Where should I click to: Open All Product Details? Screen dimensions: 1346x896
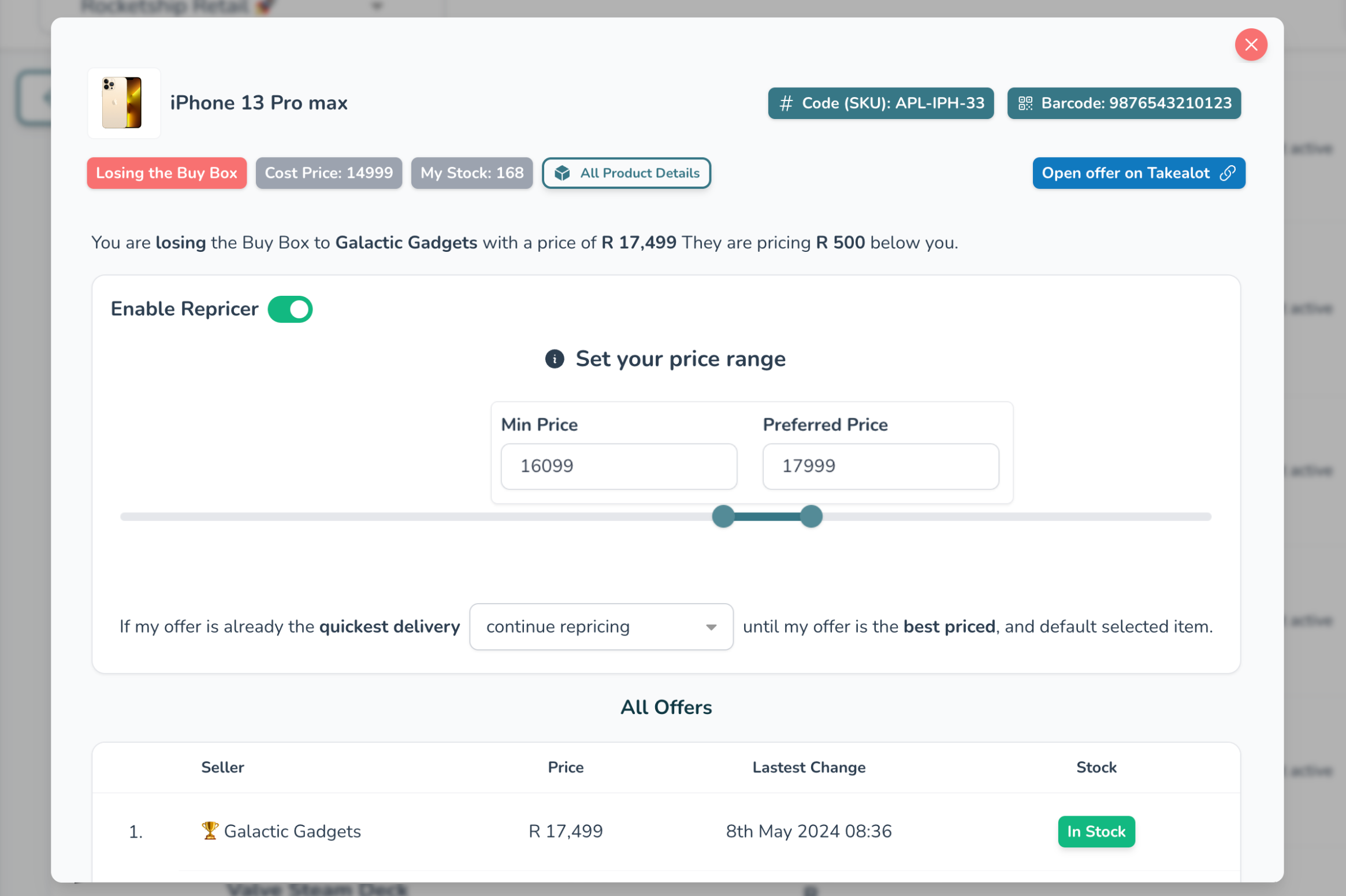626,173
